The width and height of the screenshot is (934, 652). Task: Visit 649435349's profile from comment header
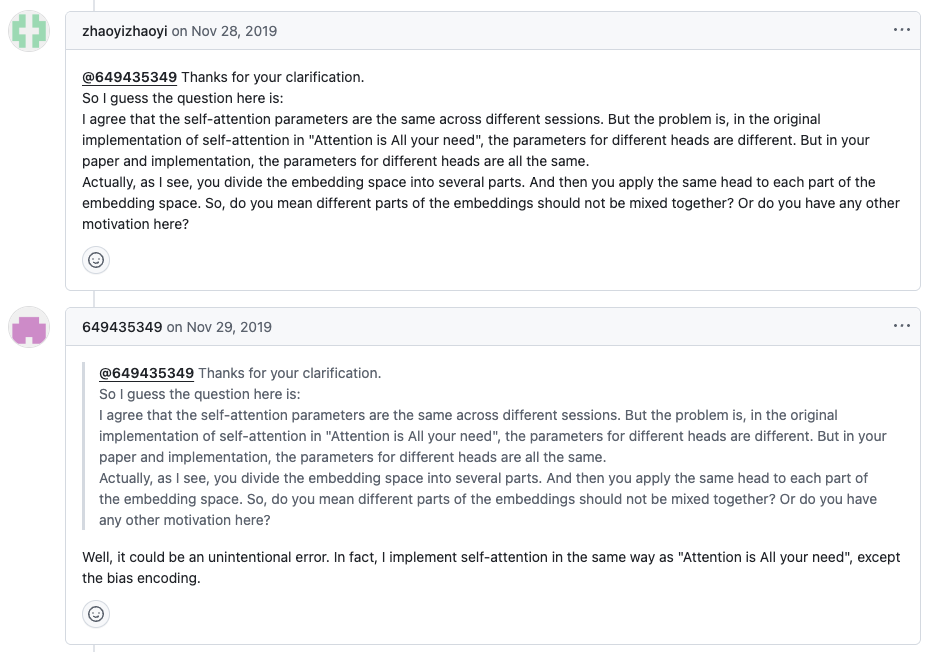click(x=122, y=327)
